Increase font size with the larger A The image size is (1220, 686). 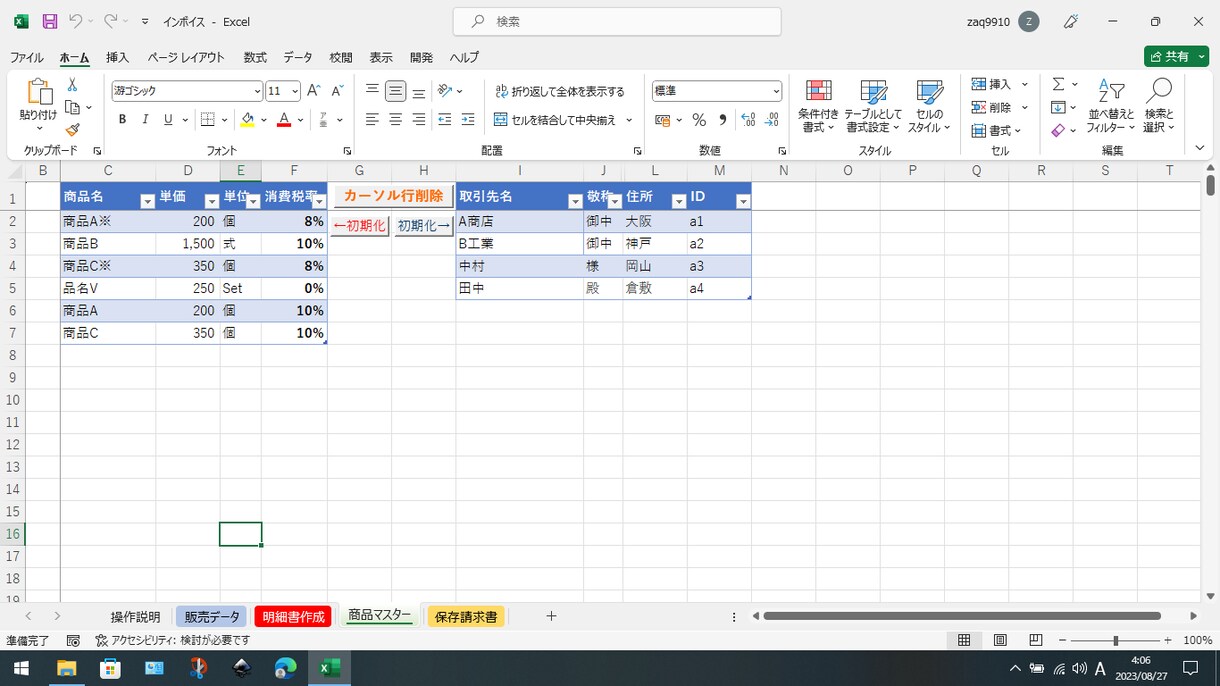(314, 91)
